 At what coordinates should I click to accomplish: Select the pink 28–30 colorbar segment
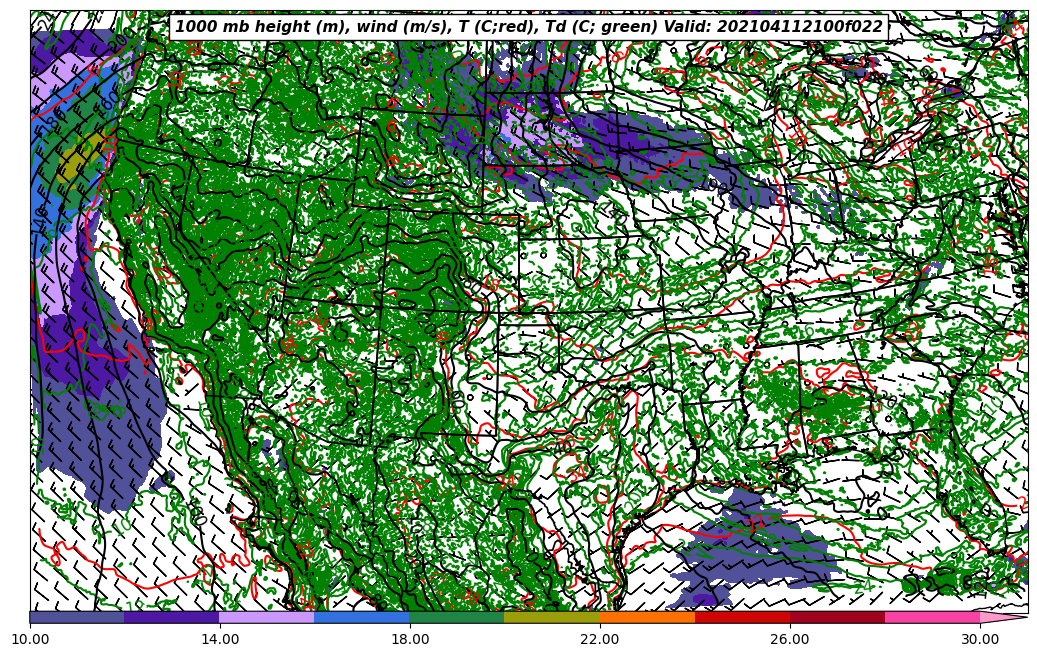[933, 617]
